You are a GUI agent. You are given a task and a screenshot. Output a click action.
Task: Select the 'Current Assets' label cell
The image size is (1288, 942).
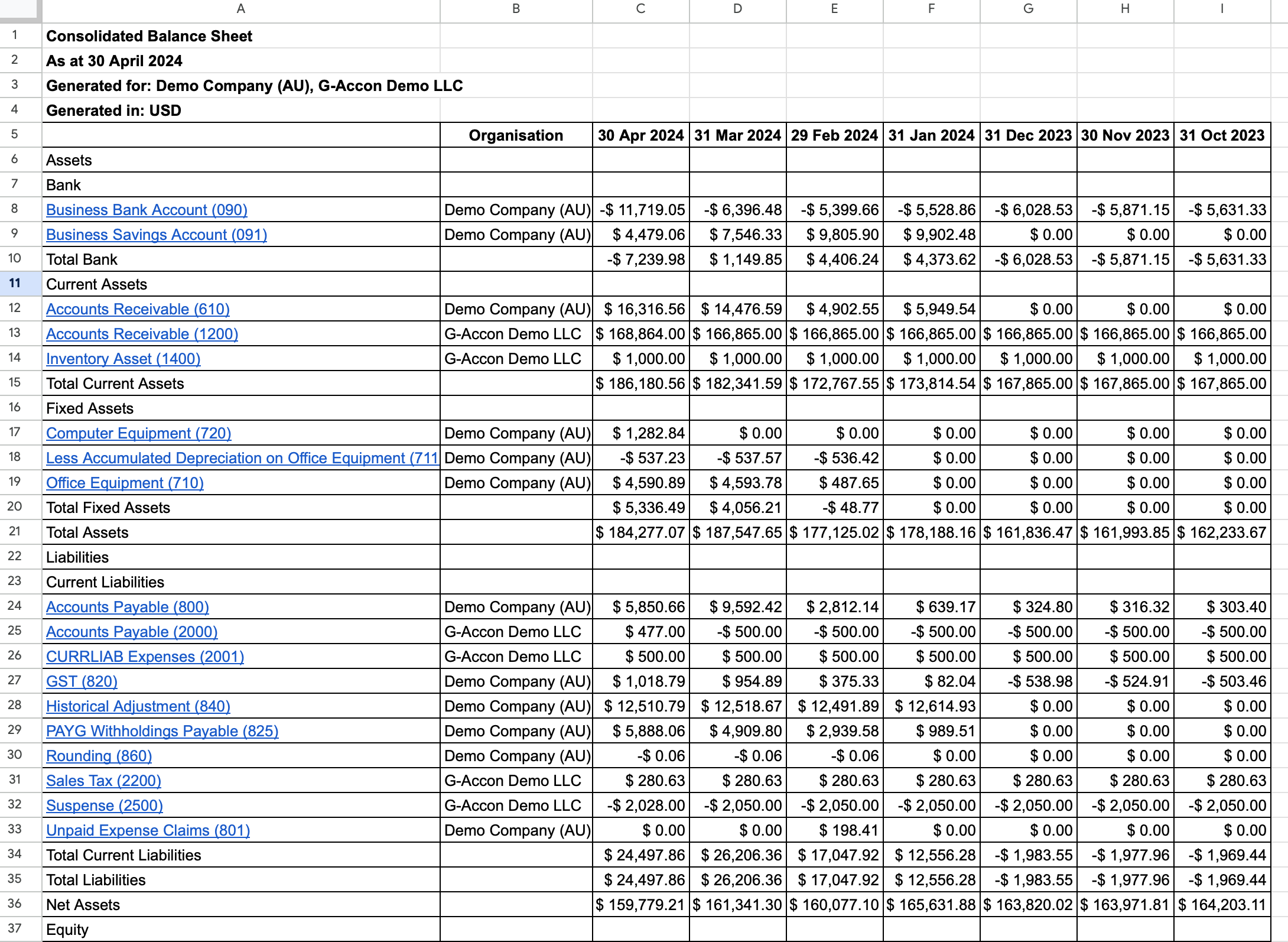241,284
